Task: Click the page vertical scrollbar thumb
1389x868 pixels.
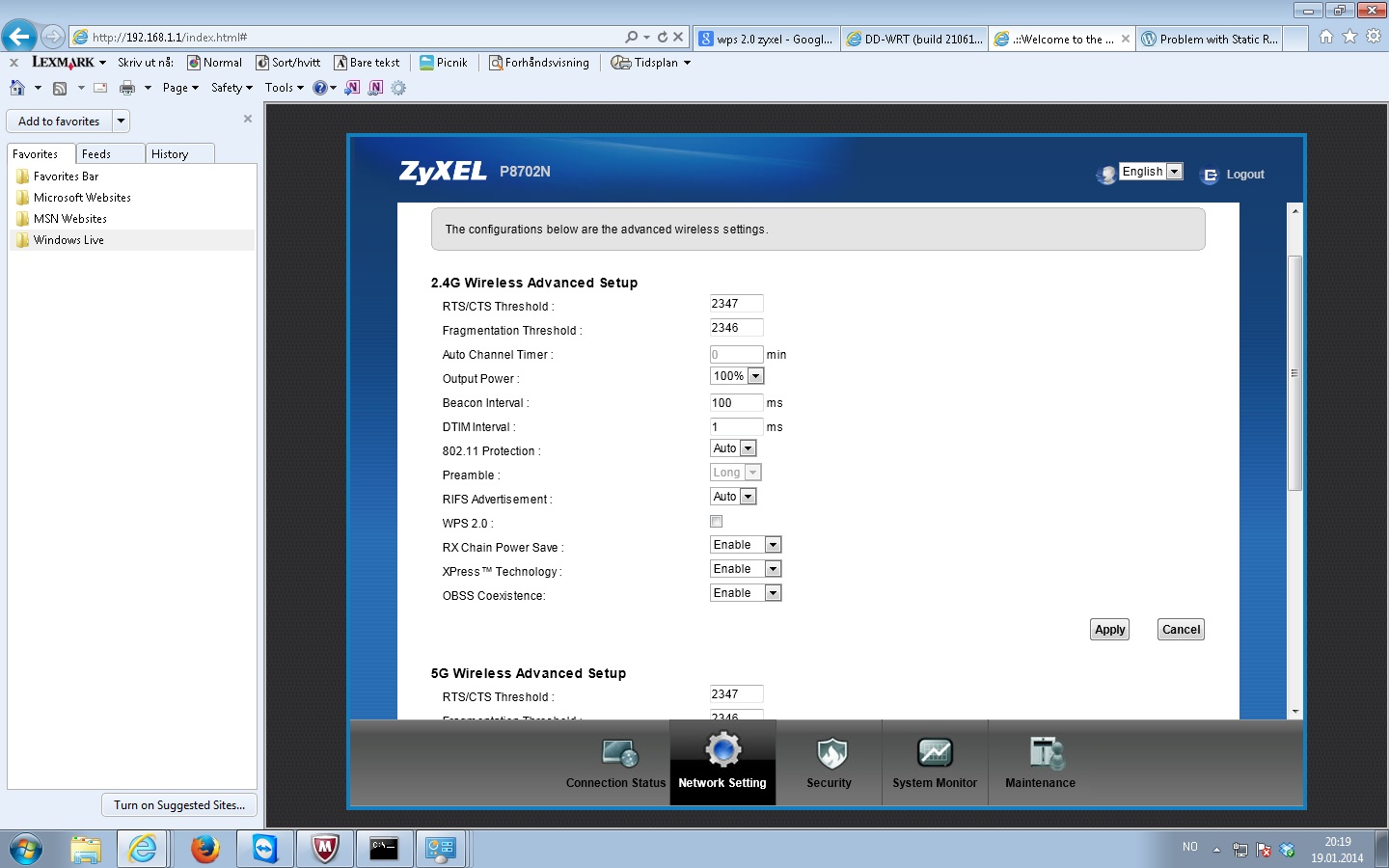Action: click(x=1295, y=373)
